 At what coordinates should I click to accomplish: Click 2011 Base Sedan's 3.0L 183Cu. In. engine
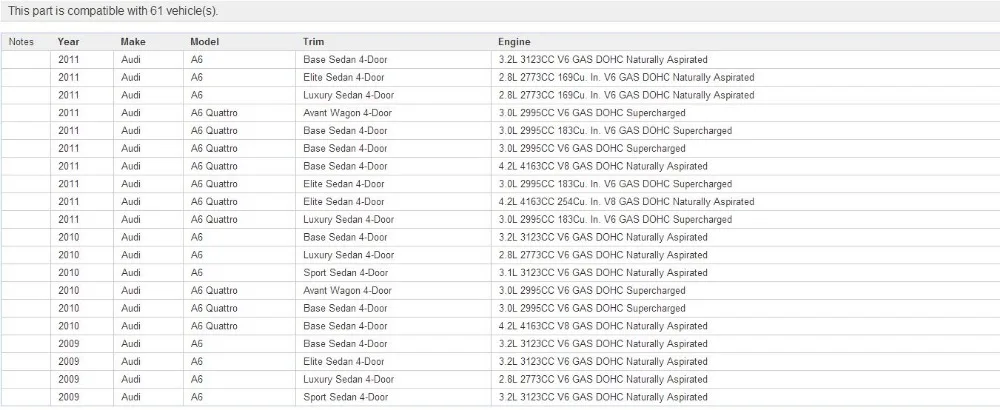615,131
